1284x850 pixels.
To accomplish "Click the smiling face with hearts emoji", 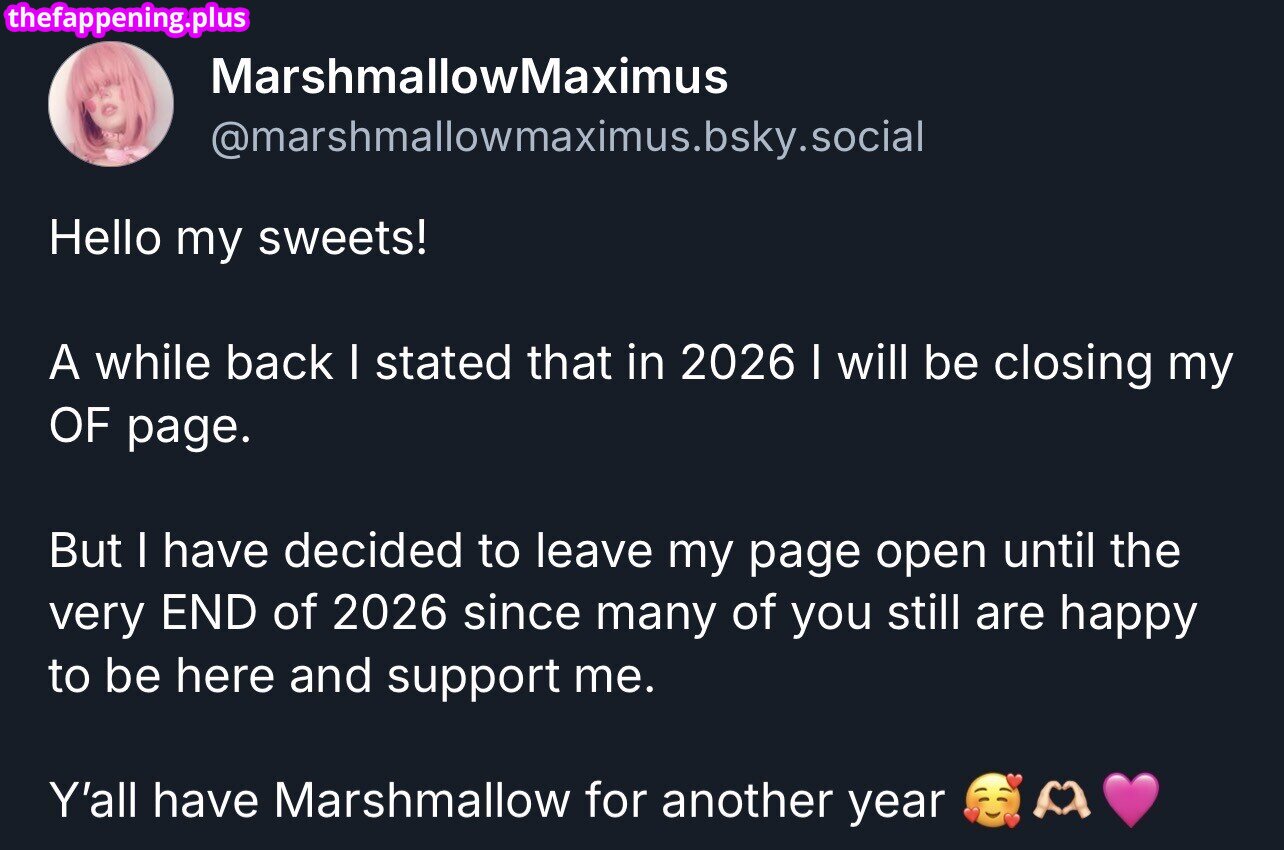I will 992,800.
